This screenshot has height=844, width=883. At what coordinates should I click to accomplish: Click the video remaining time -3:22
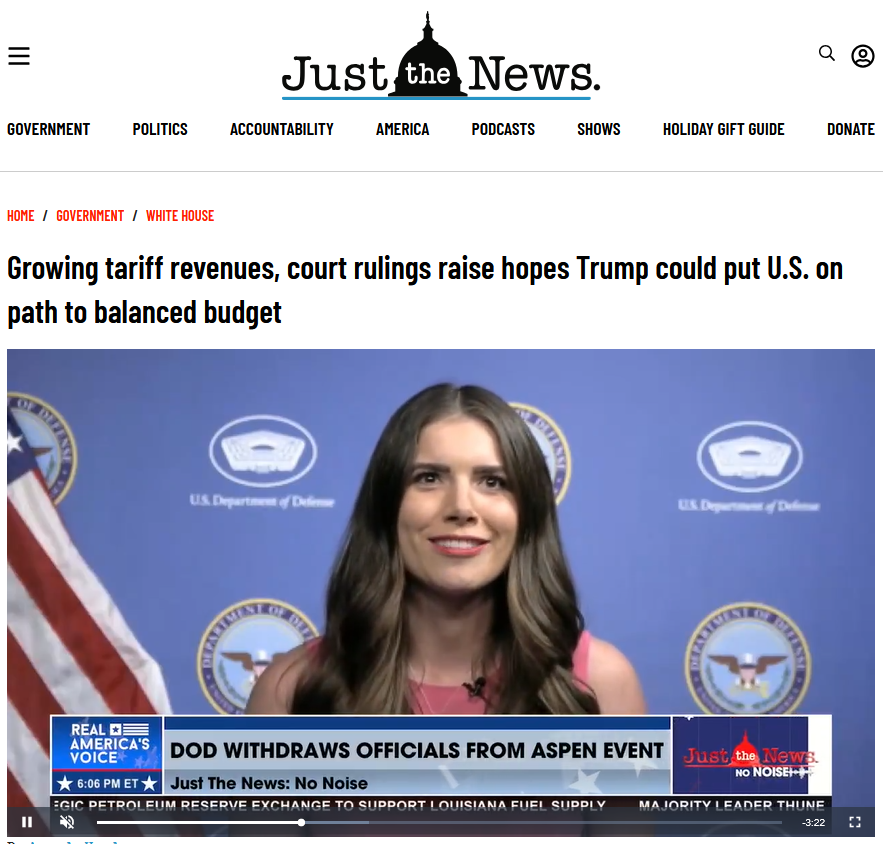tap(813, 823)
